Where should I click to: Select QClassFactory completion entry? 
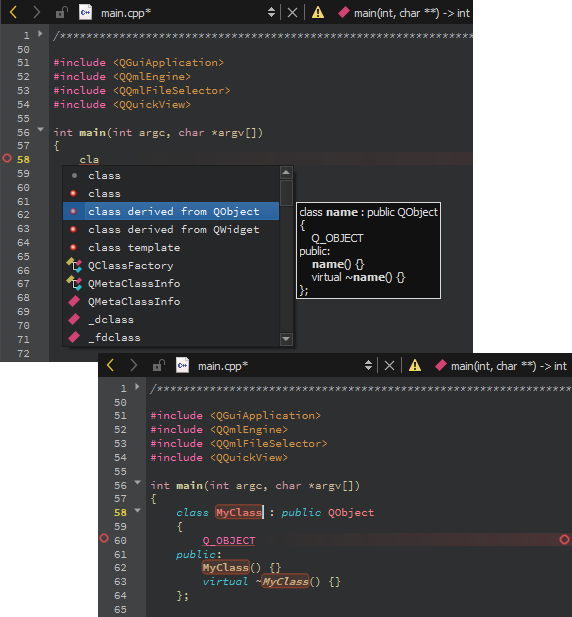tap(171, 266)
